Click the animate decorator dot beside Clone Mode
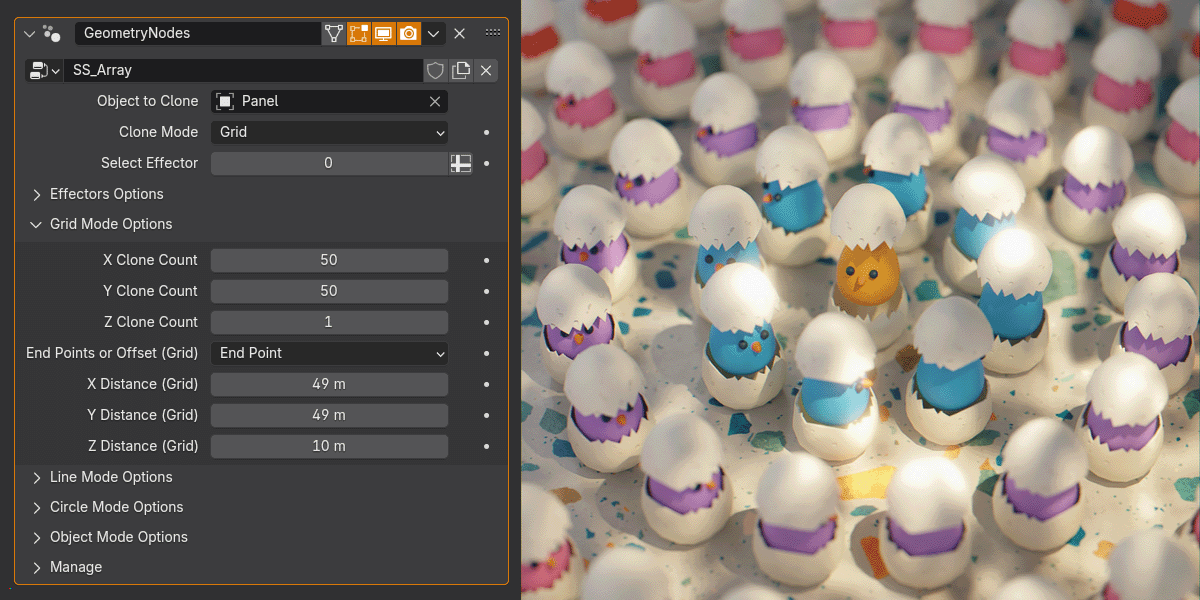This screenshot has width=1200, height=600. 486,132
